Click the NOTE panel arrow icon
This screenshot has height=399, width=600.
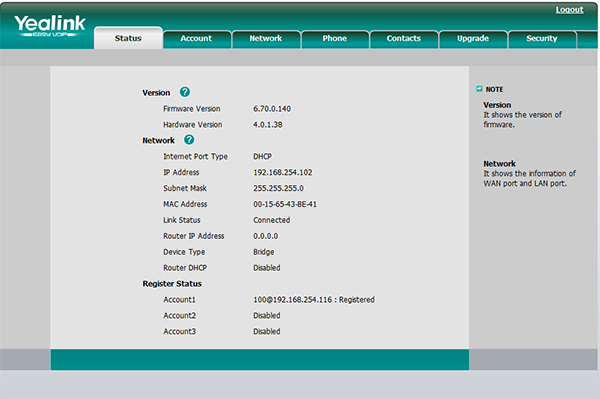[479, 89]
